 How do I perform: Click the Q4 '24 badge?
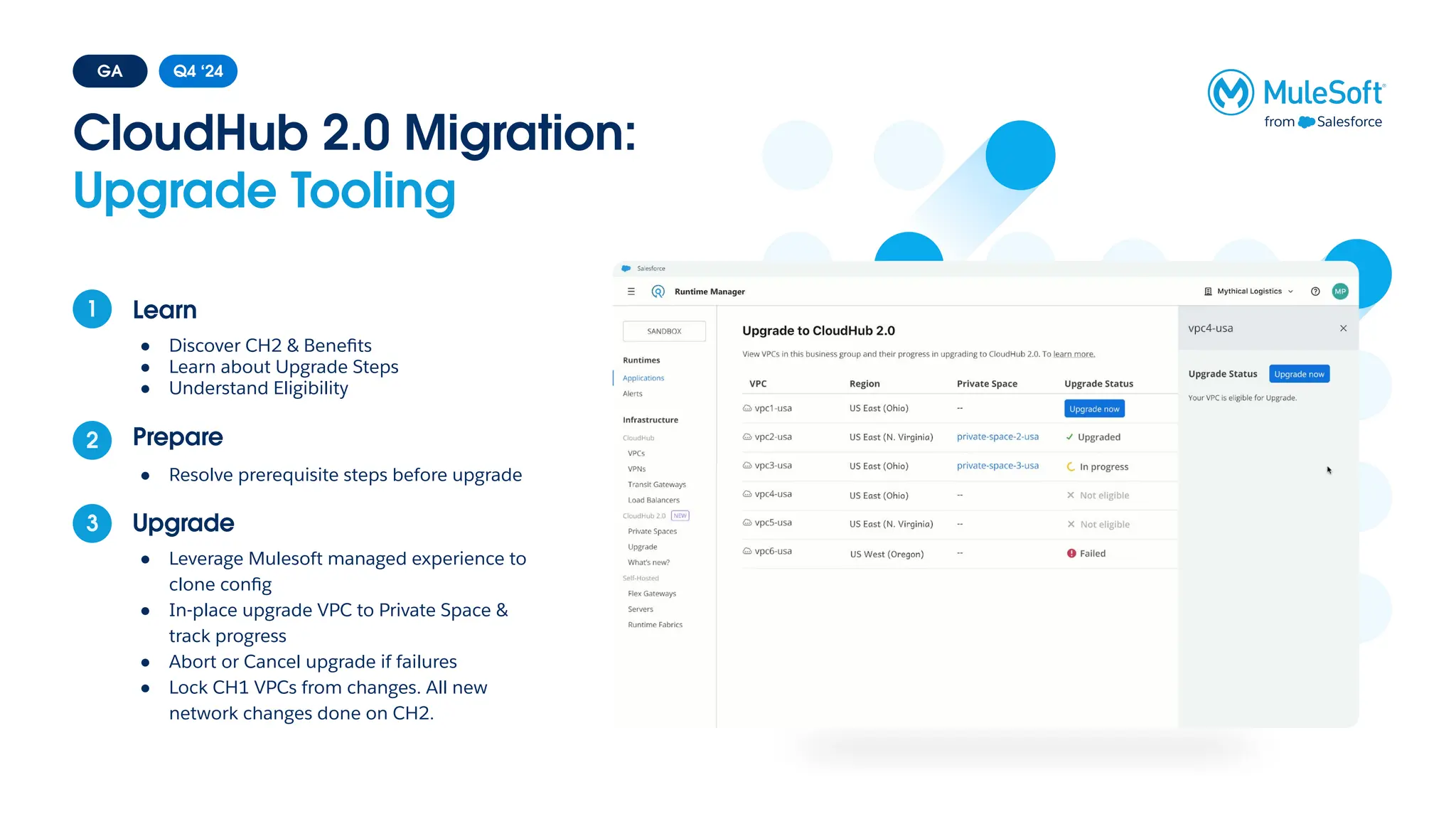point(198,71)
